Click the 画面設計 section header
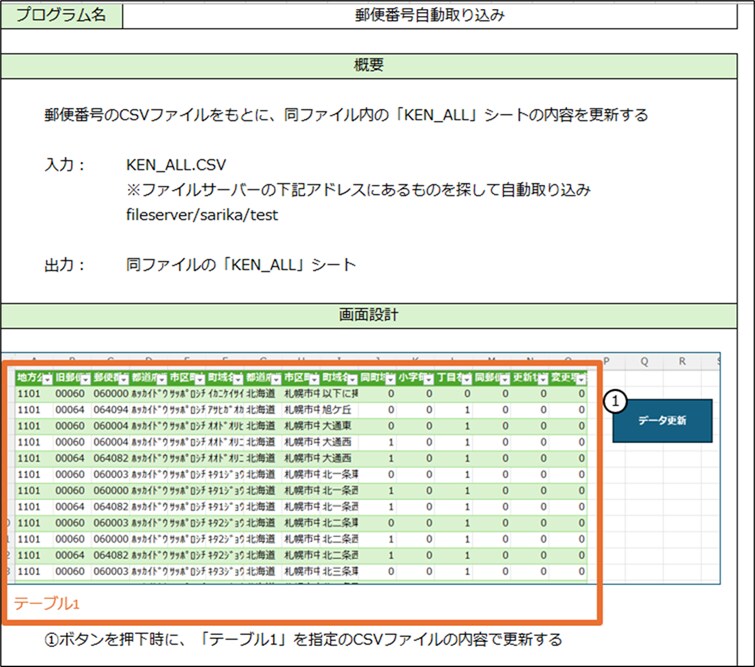The width and height of the screenshot is (755, 667). [369, 315]
